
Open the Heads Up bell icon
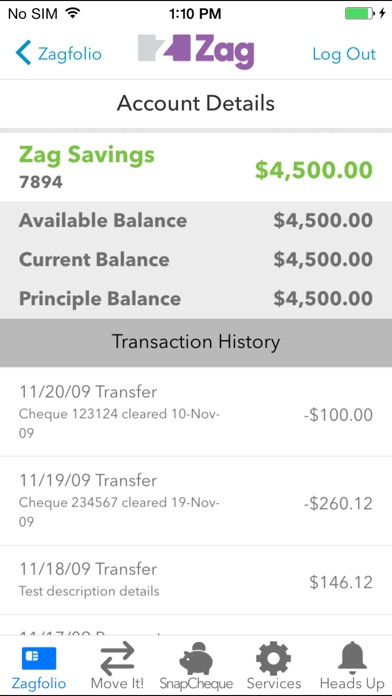tap(352, 658)
